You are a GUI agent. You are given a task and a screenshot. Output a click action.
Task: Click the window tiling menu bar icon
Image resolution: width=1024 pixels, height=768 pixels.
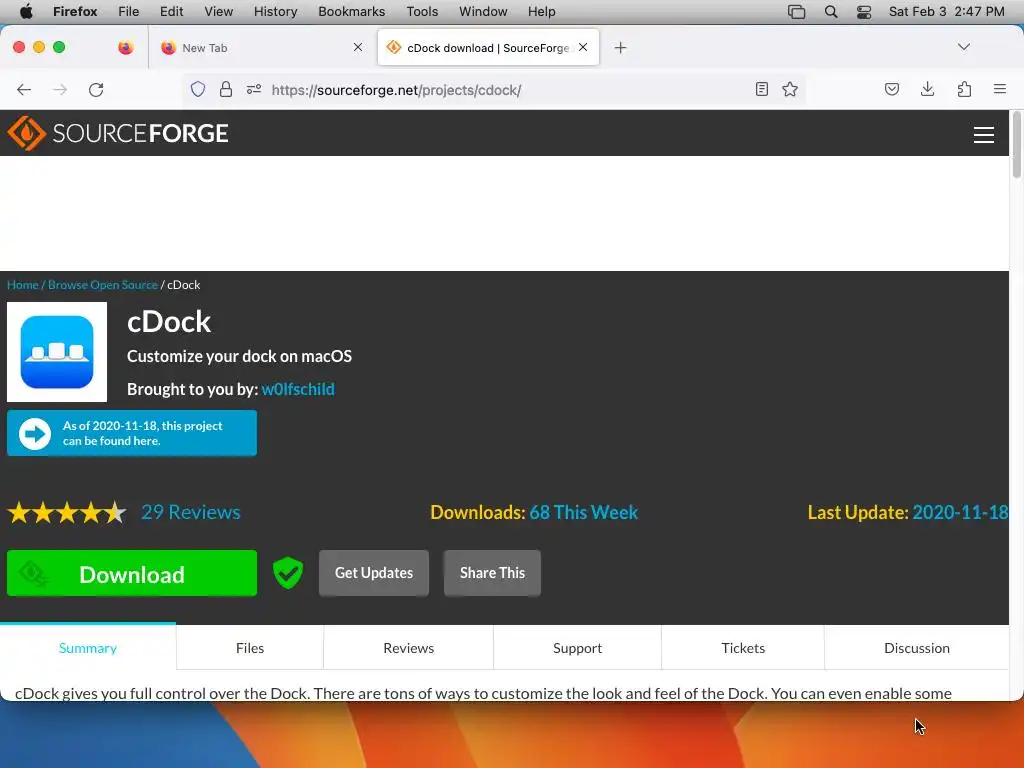[x=796, y=12]
